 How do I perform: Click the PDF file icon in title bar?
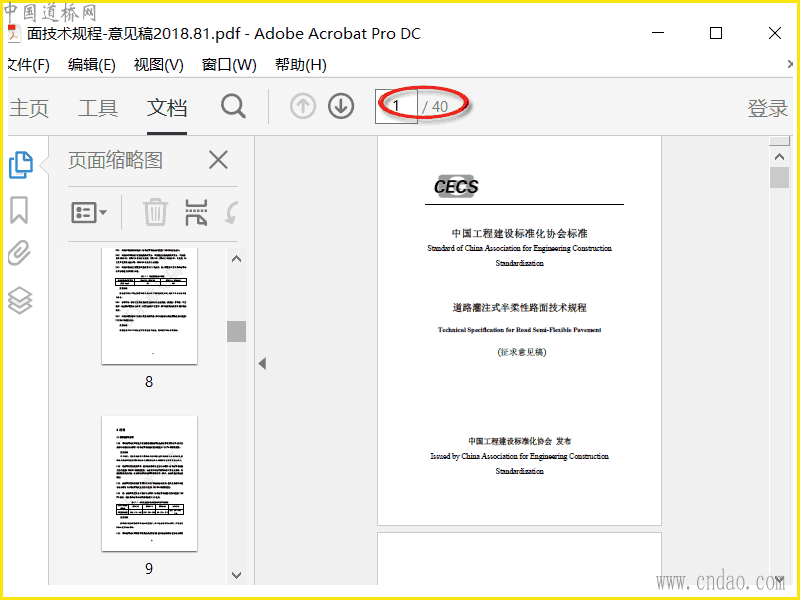pyautogui.click(x=13, y=34)
